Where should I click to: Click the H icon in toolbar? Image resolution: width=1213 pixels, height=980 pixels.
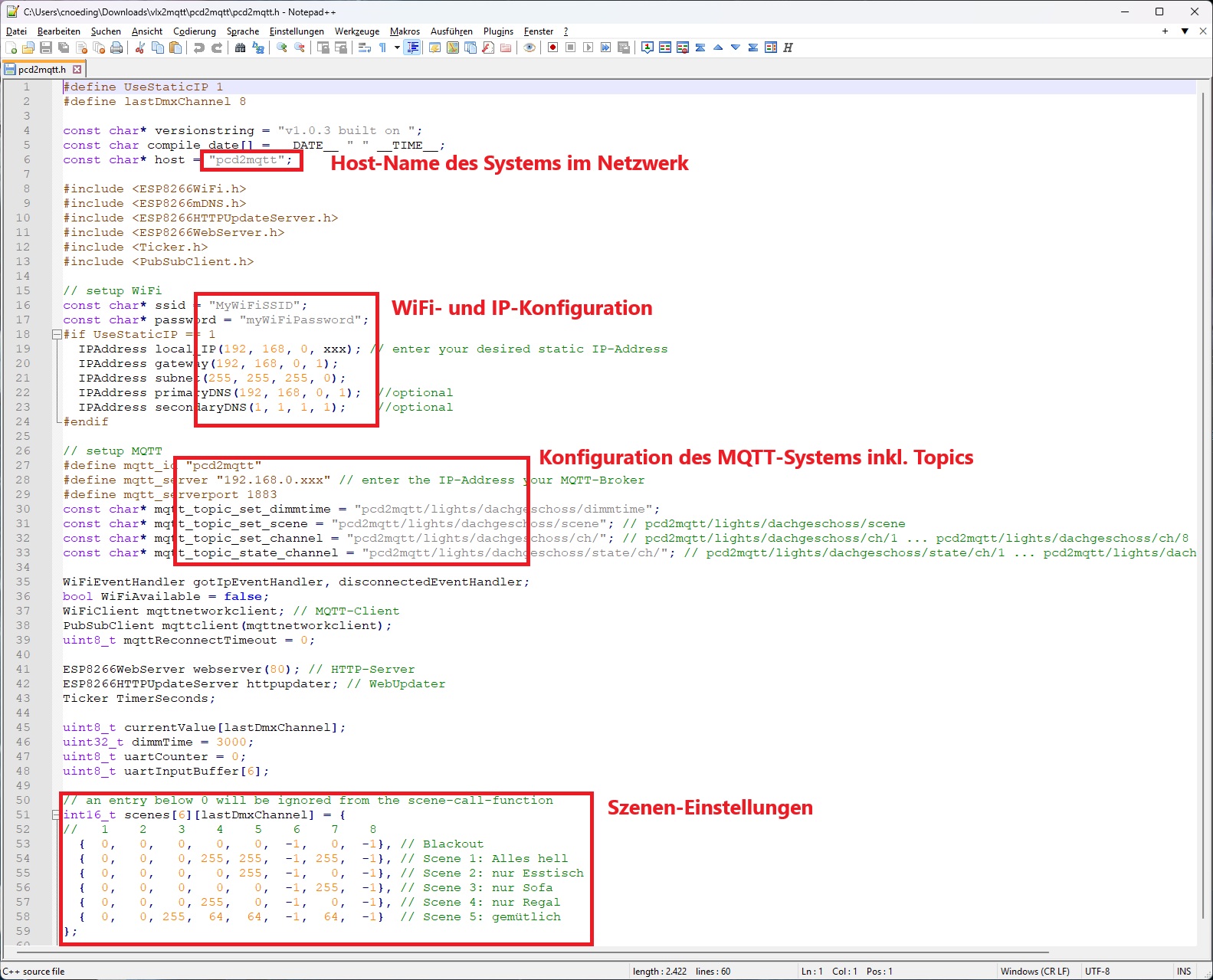pos(788,48)
